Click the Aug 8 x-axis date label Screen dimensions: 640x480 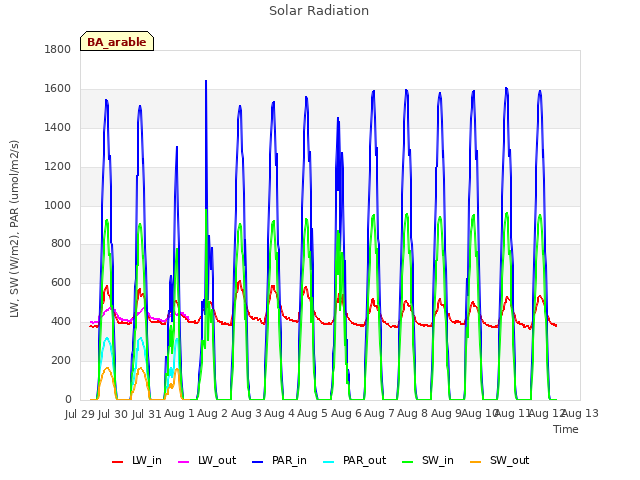(412, 413)
